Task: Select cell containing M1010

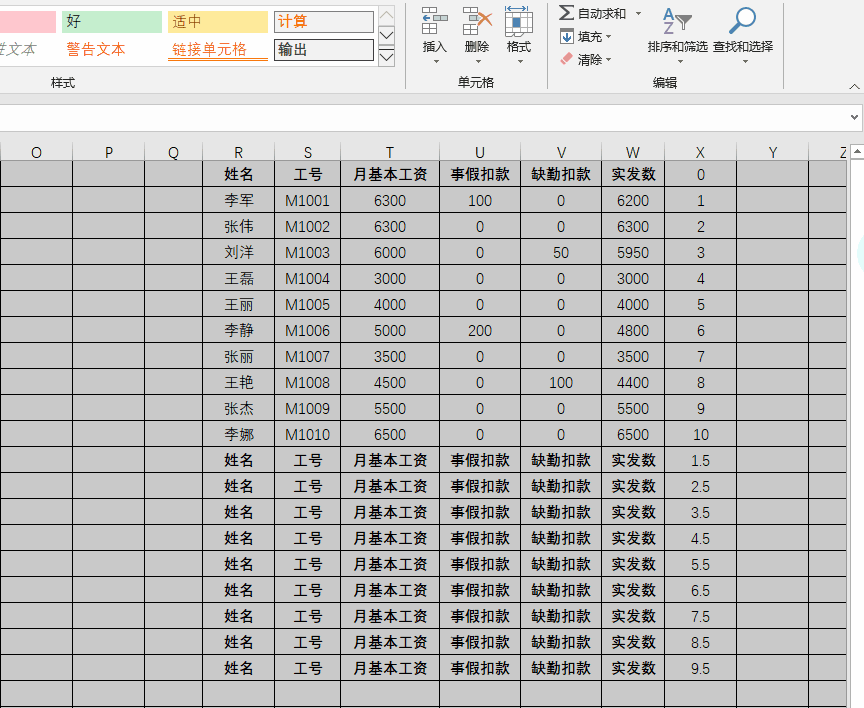Action: click(x=307, y=434)
